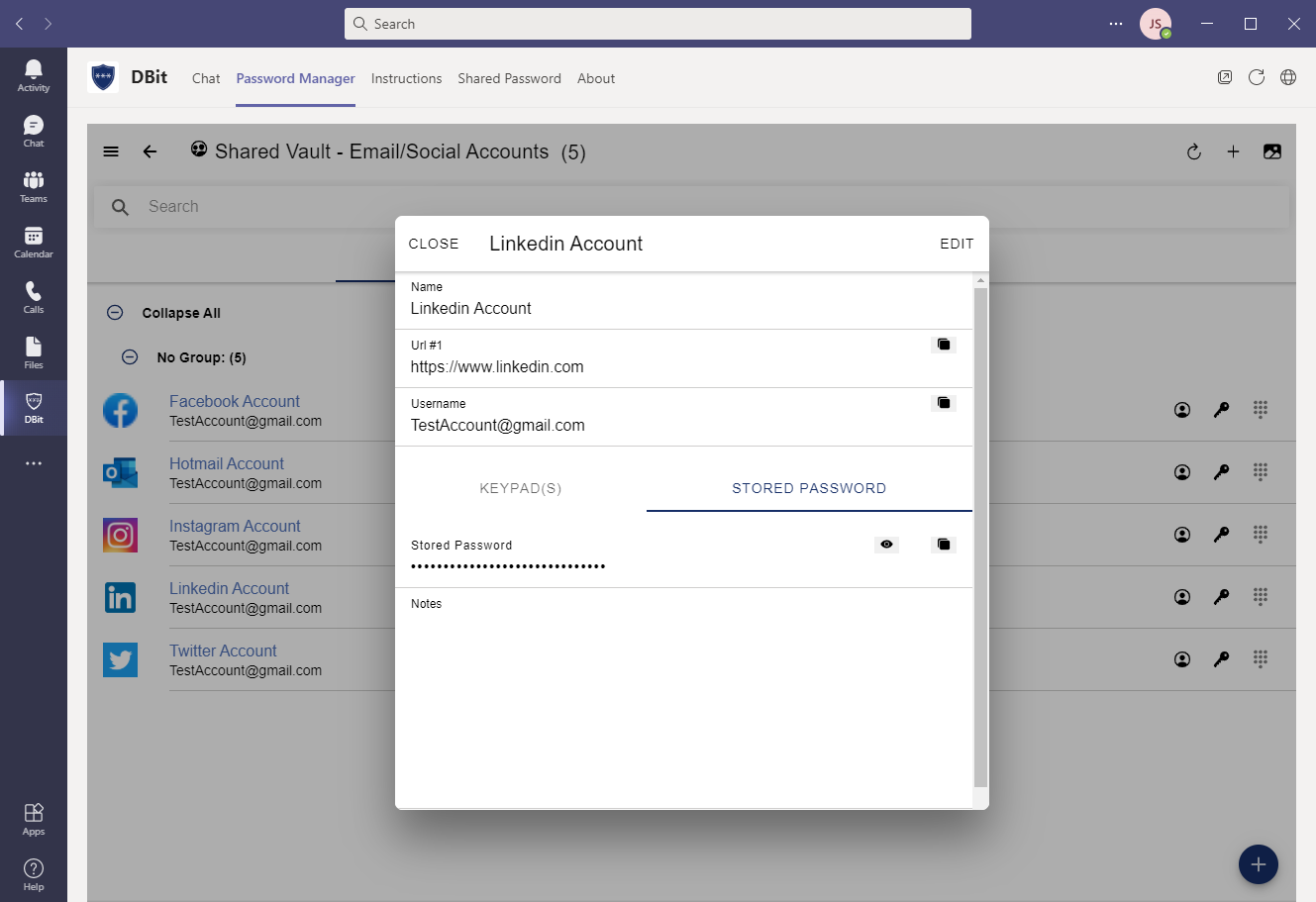This screenshot has width=1316, height=902.
Task: Click the vault Search field
Action: click(691, 207)
